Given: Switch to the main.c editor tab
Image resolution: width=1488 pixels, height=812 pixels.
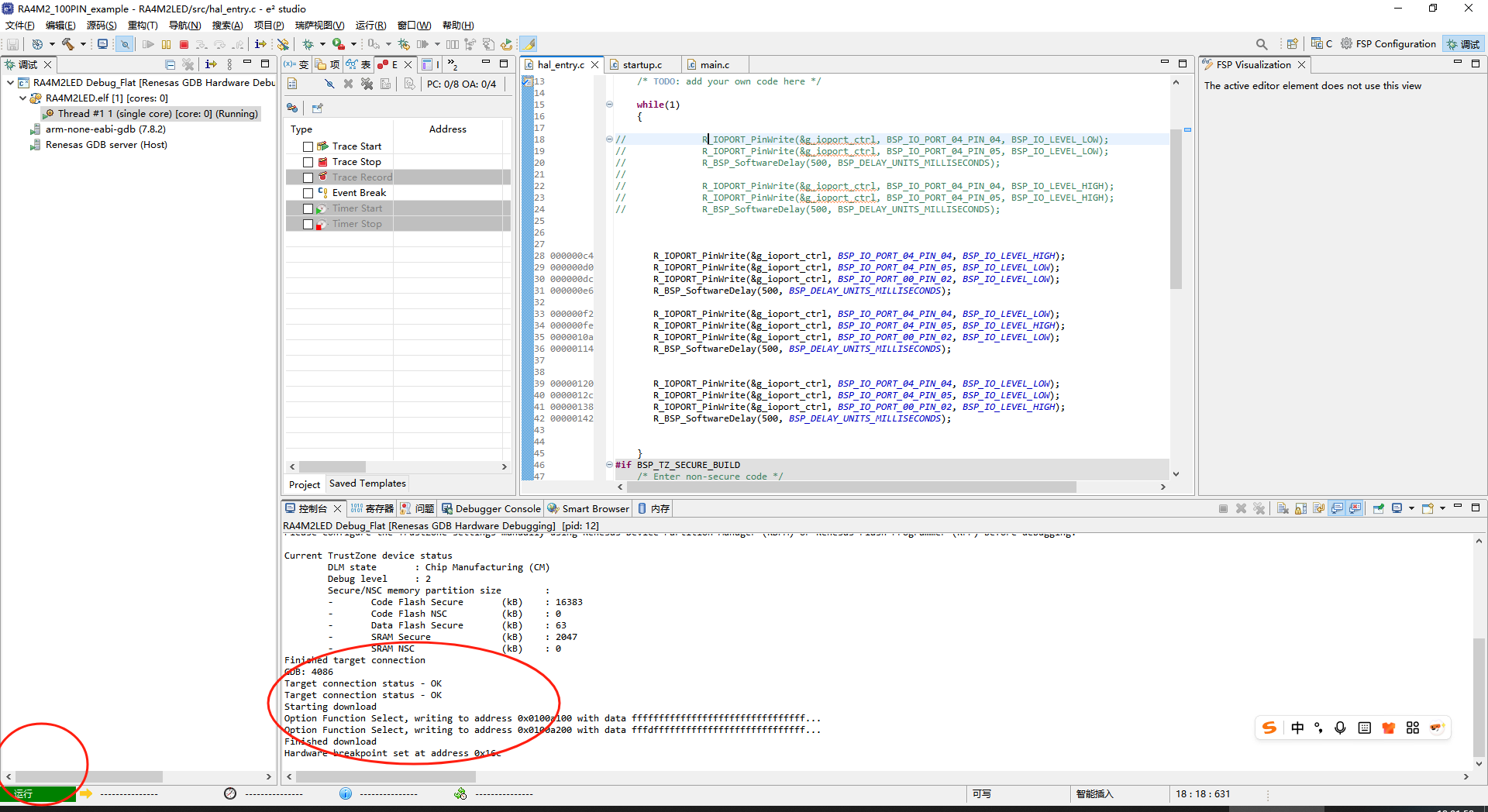Looking at the screenshot, I should coord(715,65).
